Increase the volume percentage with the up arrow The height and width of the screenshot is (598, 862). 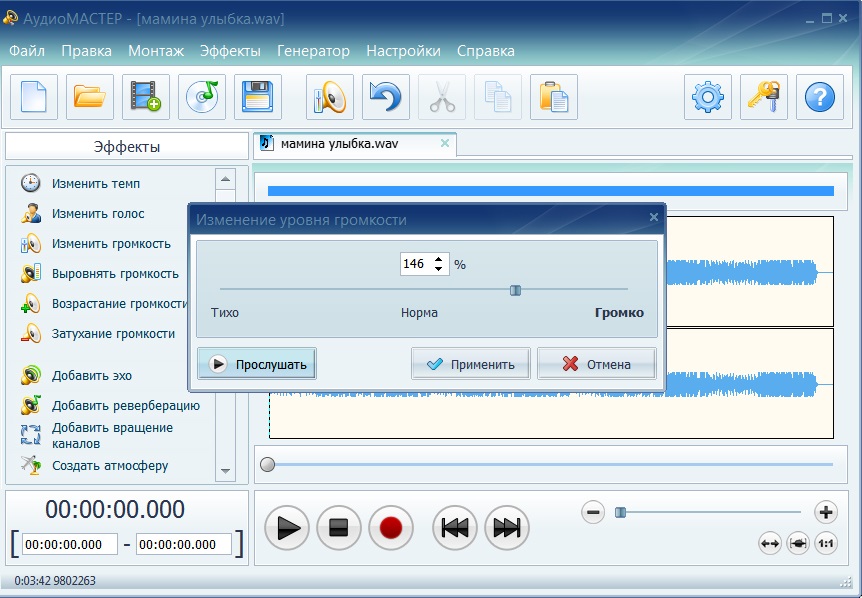click(438, 260)
